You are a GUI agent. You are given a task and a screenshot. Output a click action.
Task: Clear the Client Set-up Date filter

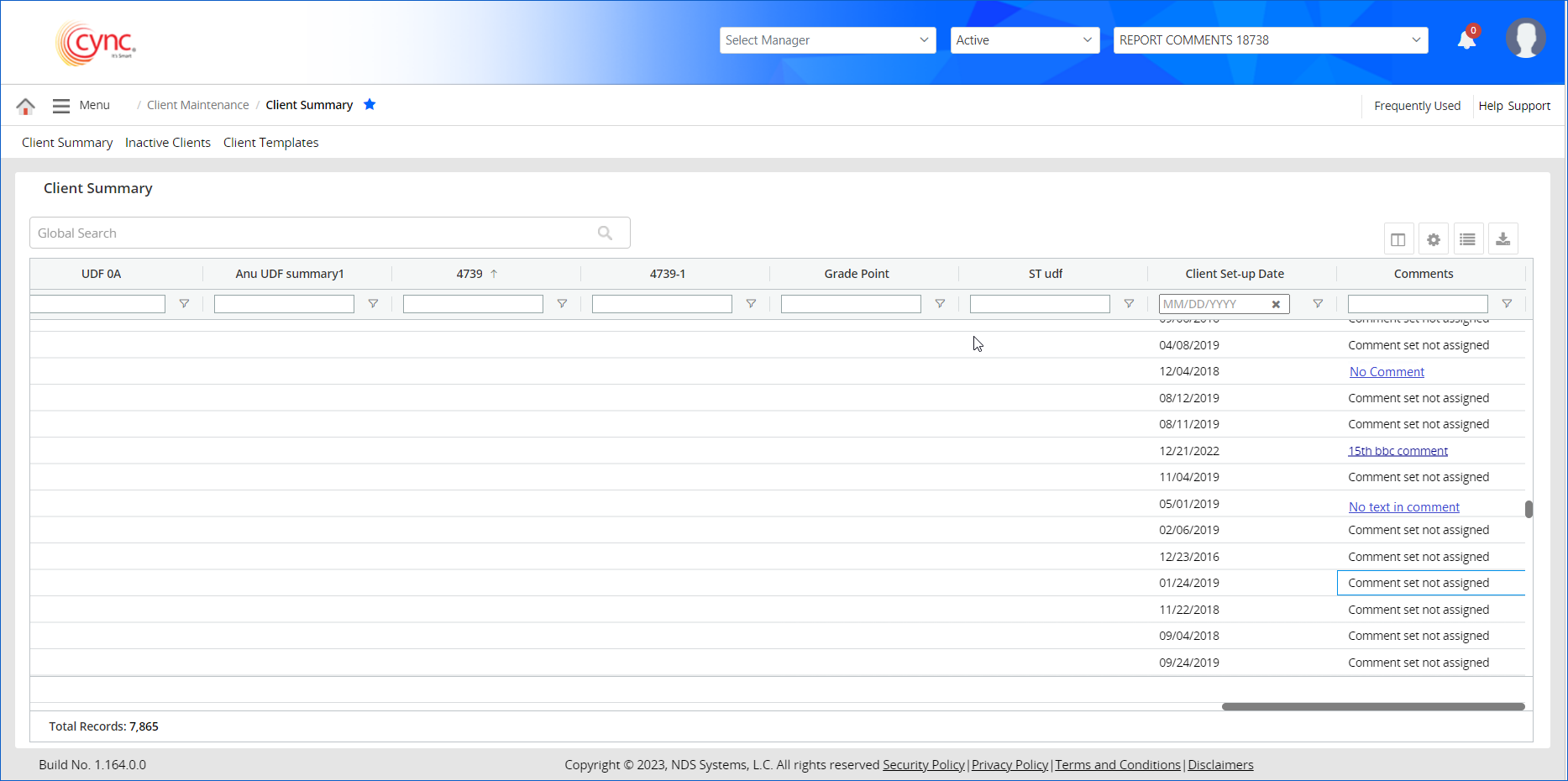[x=1276, y=305]
